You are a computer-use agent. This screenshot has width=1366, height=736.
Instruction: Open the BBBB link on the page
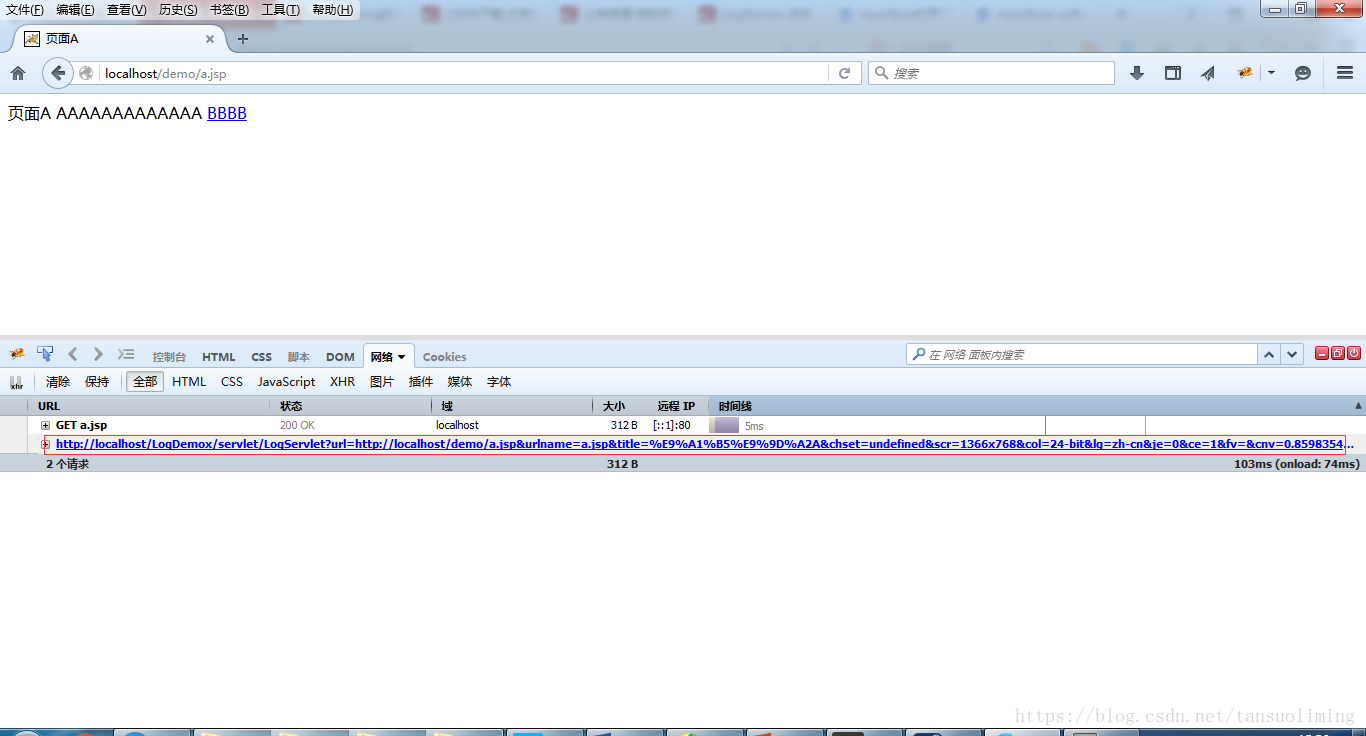coord(227,114)
